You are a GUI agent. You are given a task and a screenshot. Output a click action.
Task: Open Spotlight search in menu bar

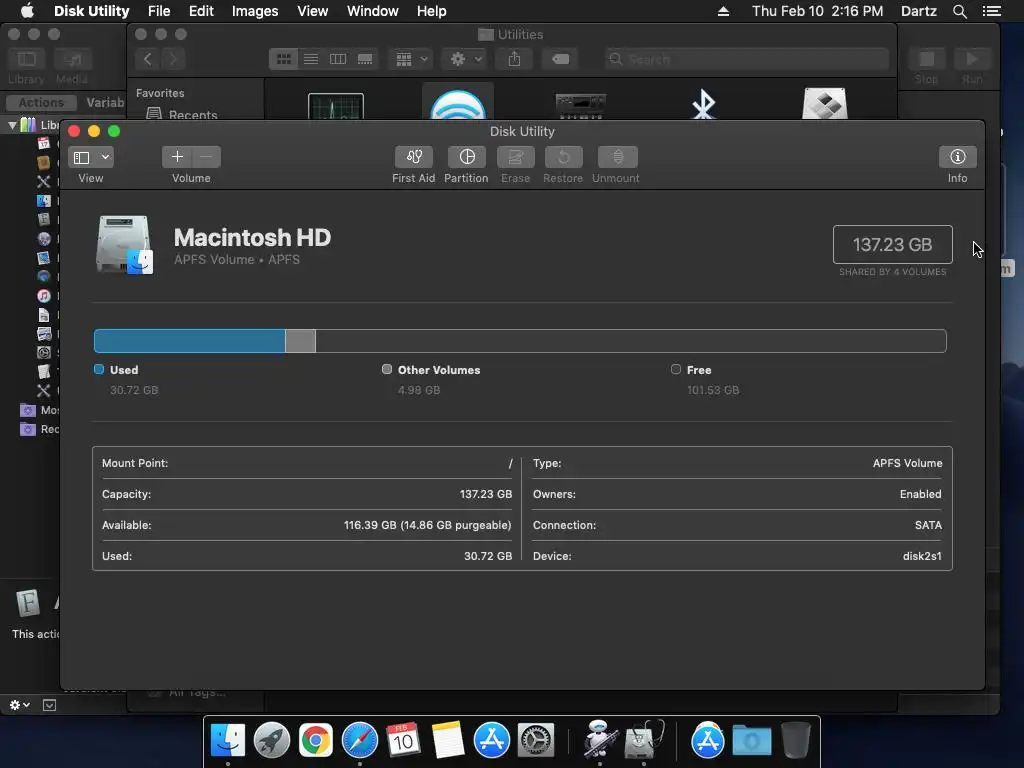[x=959, y=11]
